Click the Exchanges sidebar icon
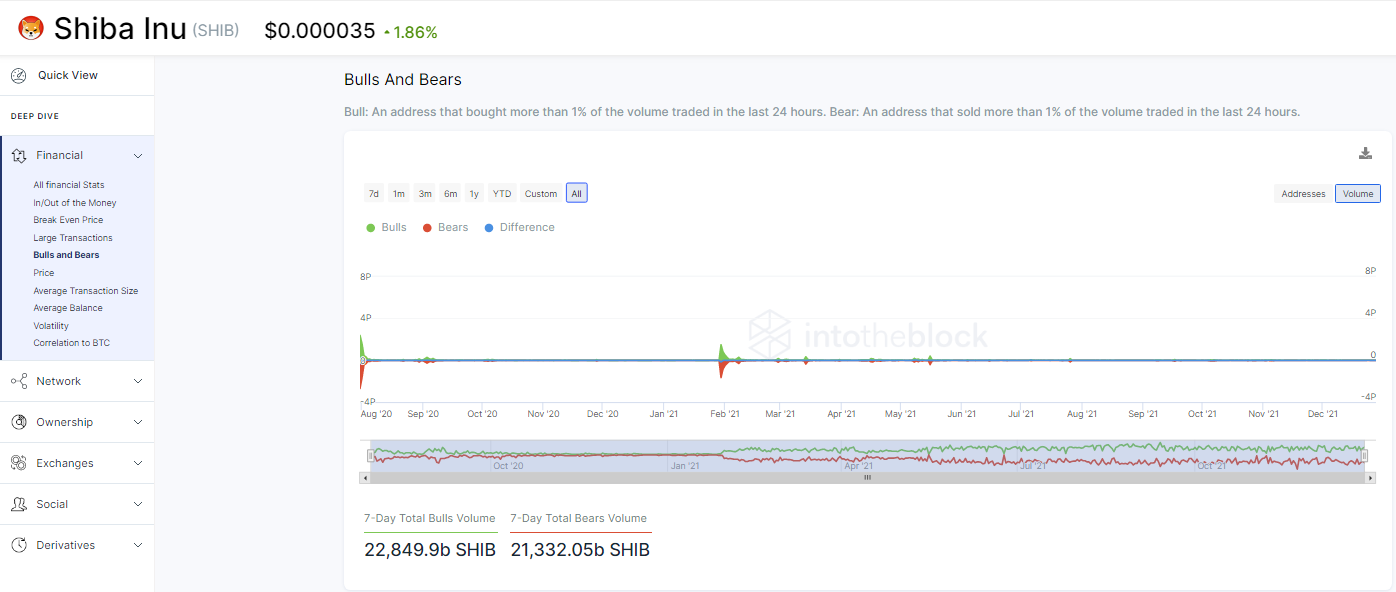Image resolution: width=1396 pixels, height=592 pixels. tap(18, 463)
